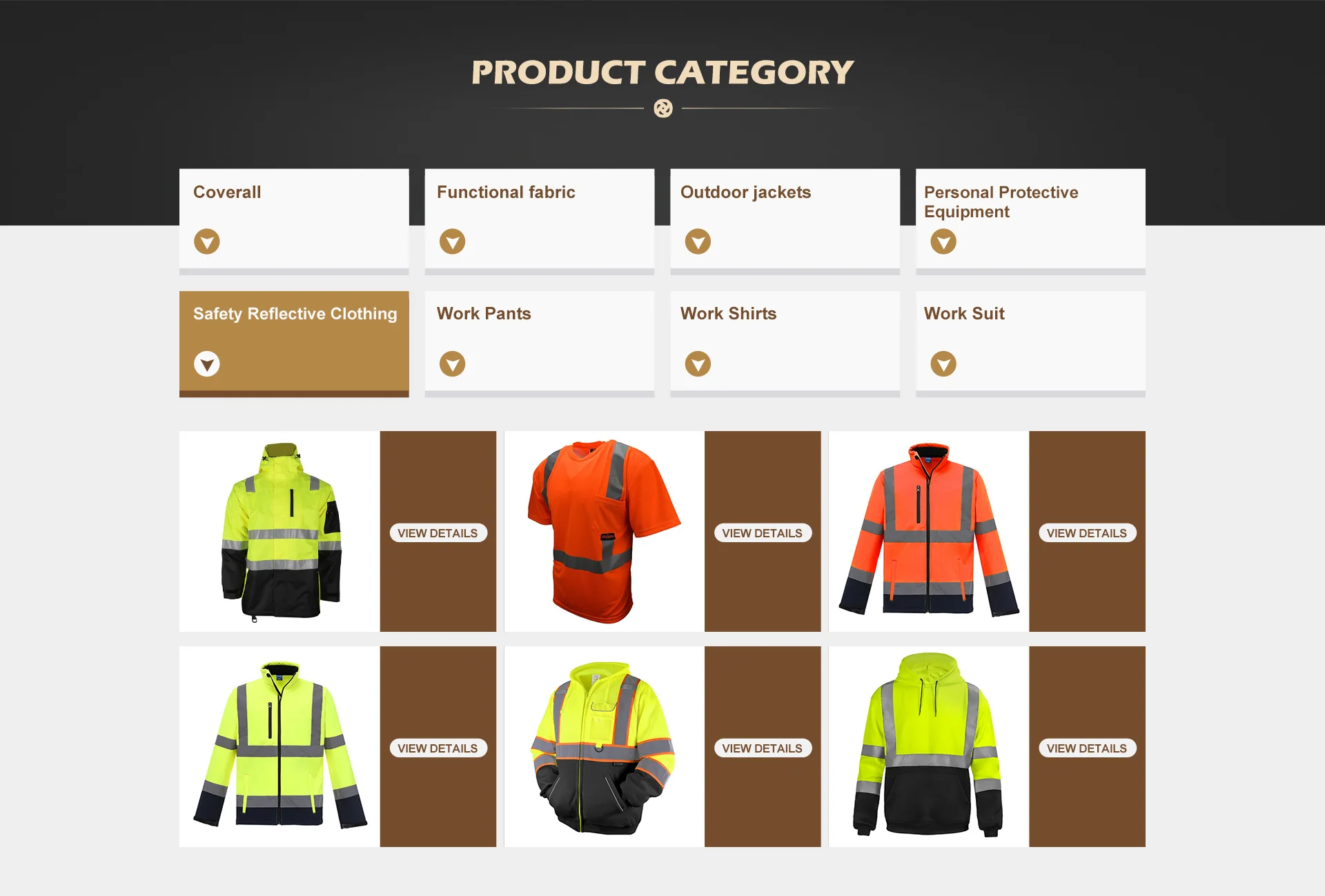The height and width of the screenshot is (896, 1325).
Task: Expand the Coverall category arrow icon
Action: pos(206,241)
